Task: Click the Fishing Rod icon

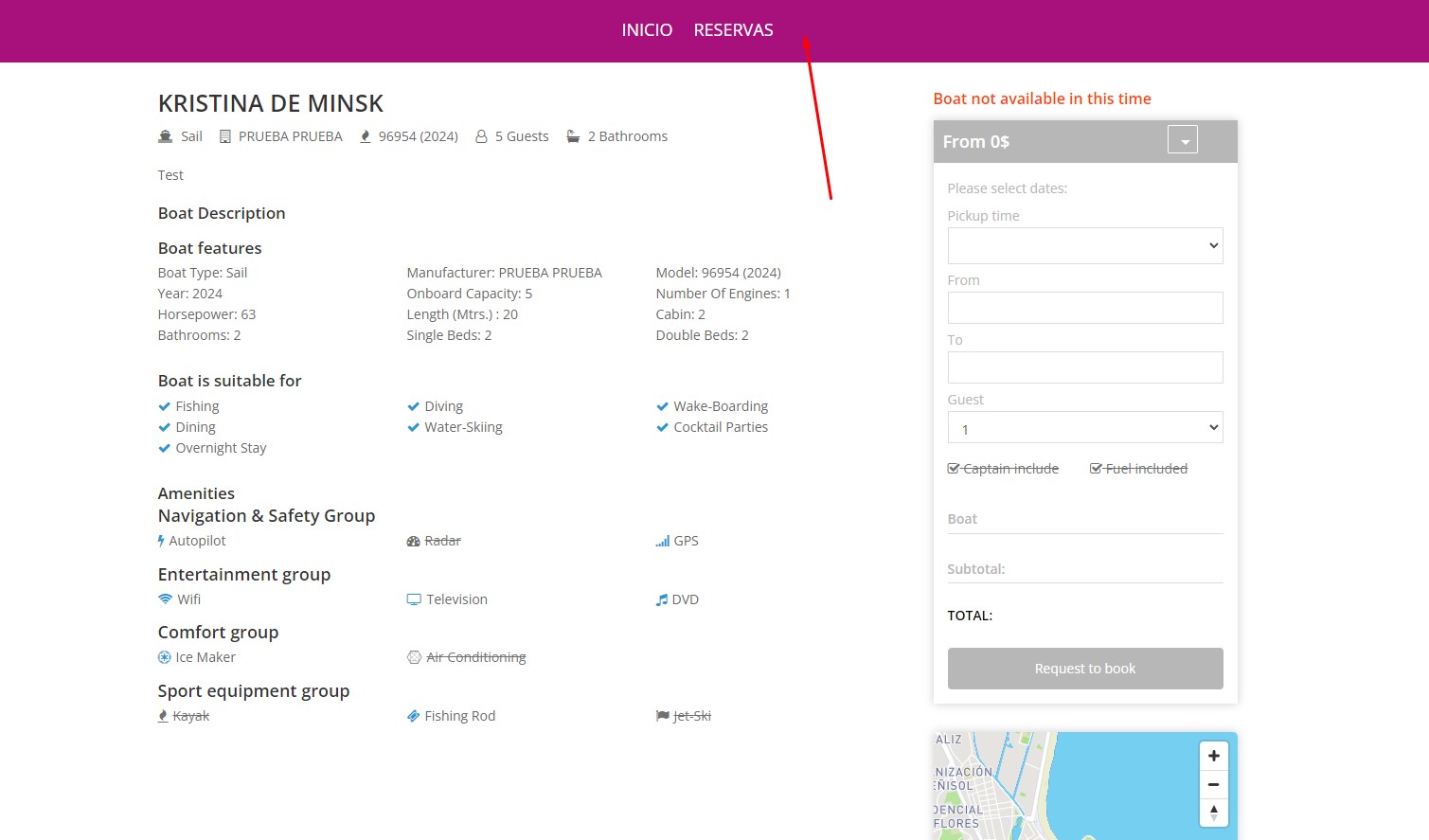Action: pos(414,716)
